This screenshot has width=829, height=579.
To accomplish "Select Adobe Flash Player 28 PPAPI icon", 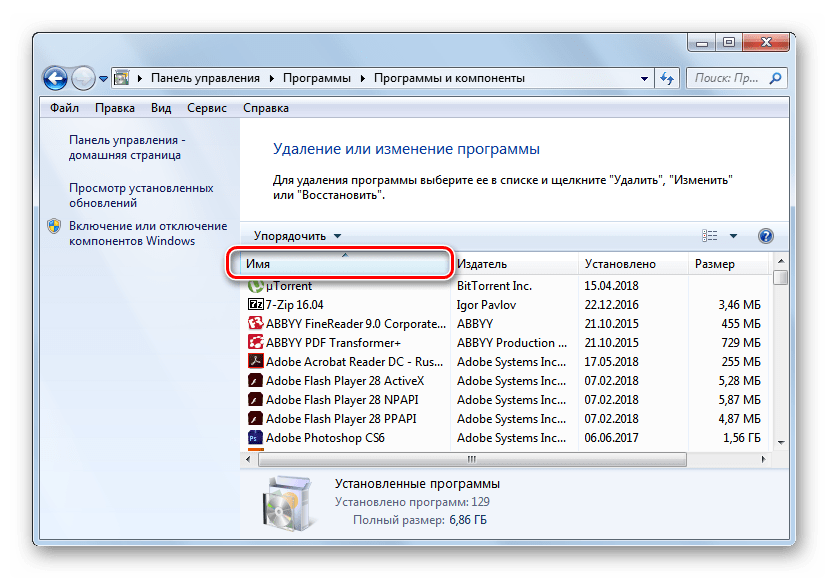I will [x=255, y=419].
